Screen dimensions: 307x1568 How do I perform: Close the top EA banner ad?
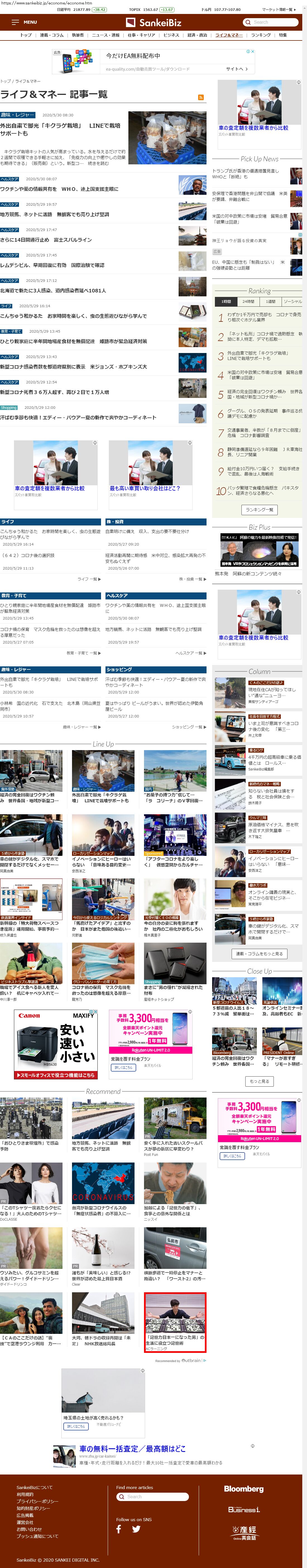(252, 52)
